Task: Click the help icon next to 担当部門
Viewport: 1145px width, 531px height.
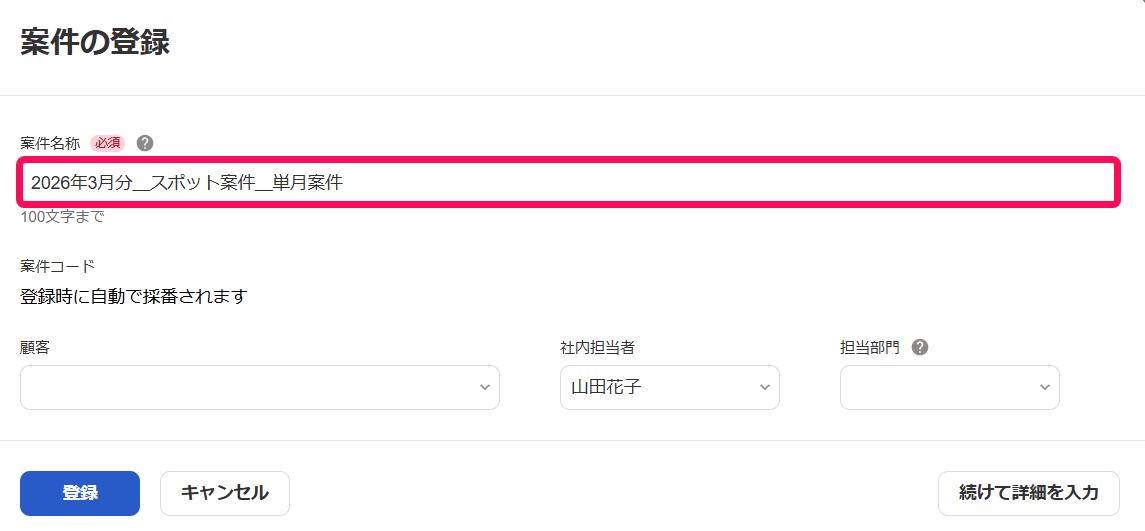Action: 920,348
